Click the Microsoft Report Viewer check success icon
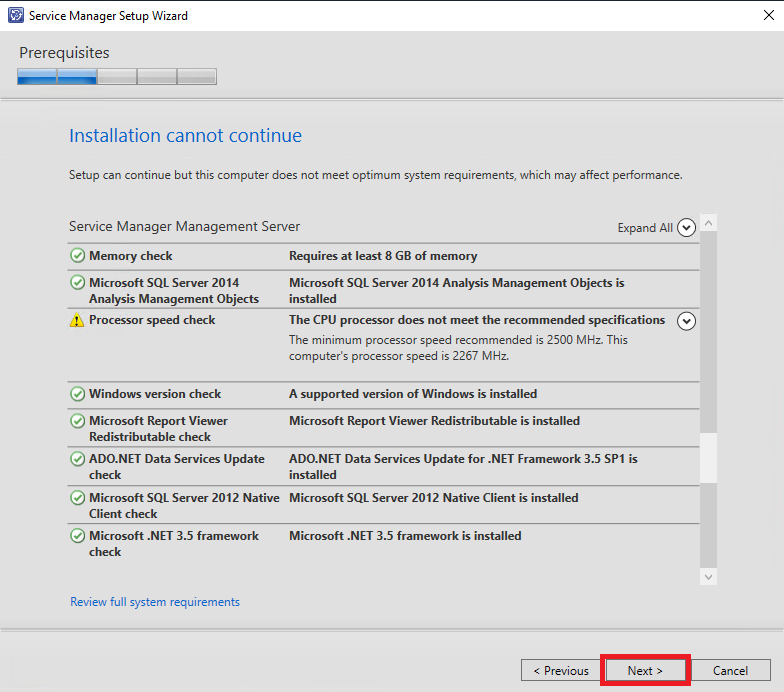The height and width of the screenshot is (692, 784). (x=77, y=421)
